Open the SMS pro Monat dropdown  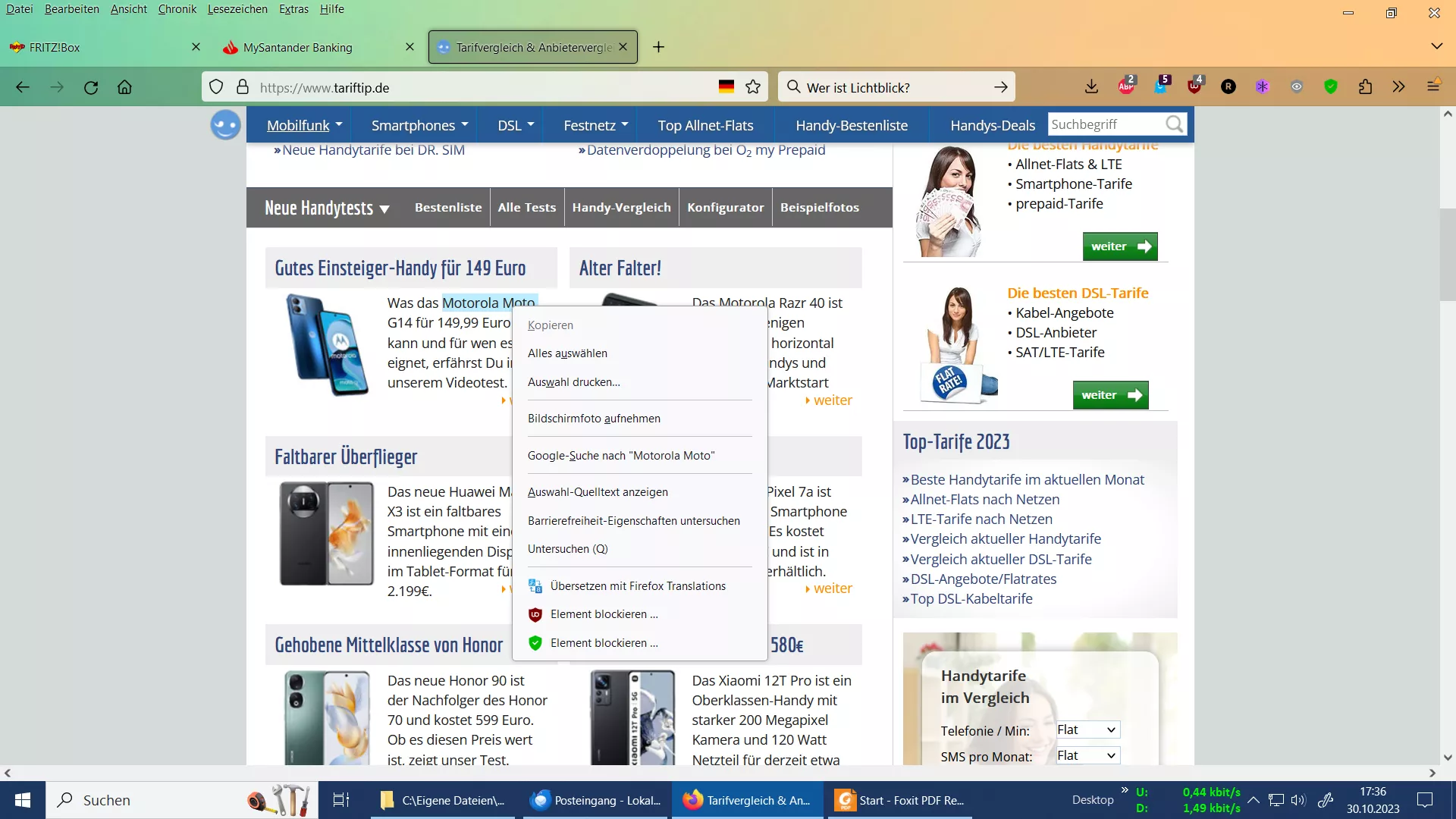pos(1087,755)
